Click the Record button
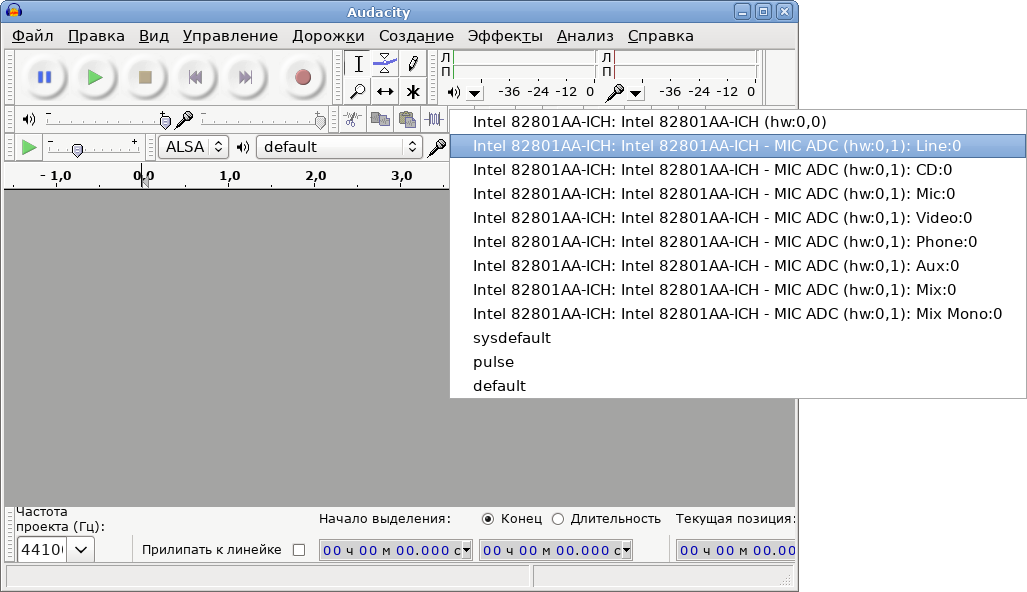 [303, 77]
